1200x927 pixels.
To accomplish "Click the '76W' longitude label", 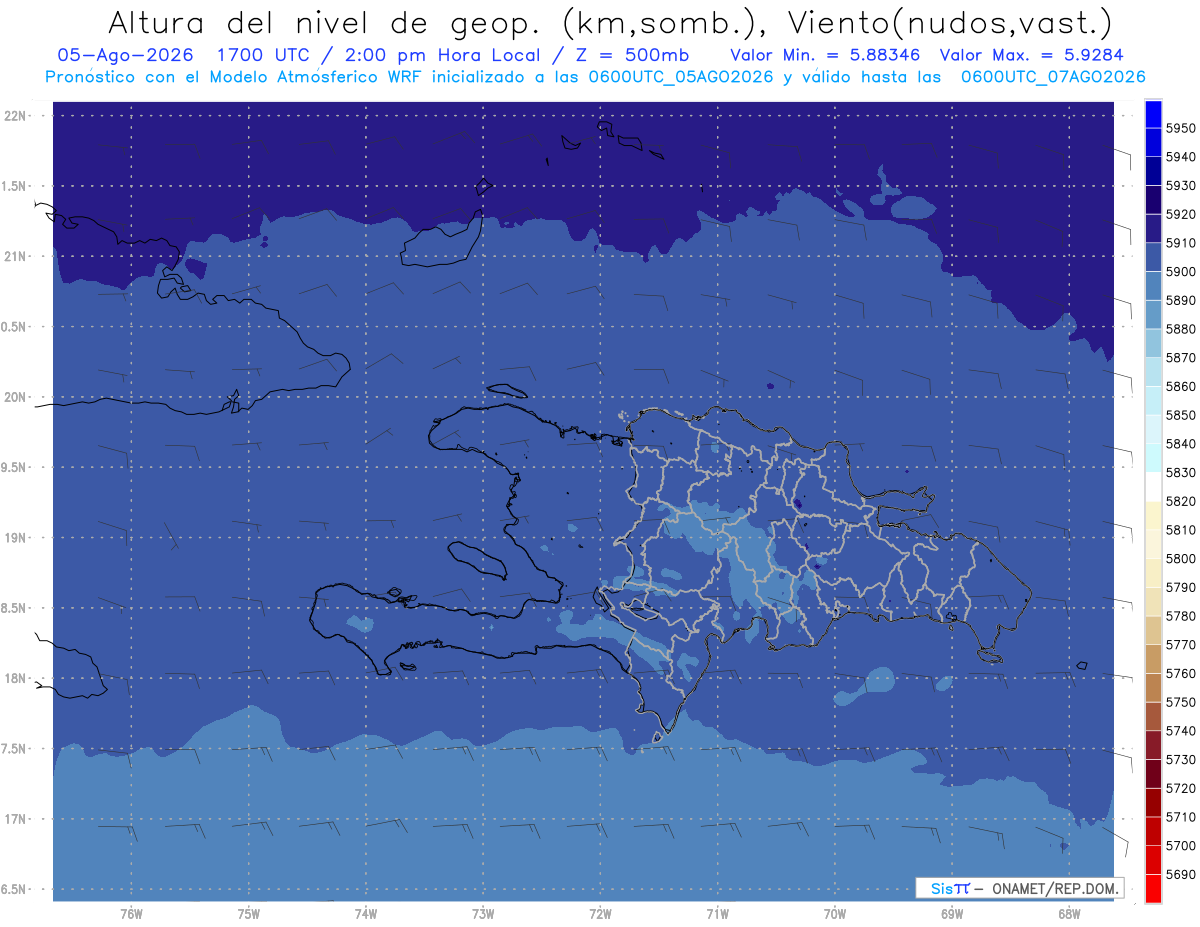I will point(131,915).
